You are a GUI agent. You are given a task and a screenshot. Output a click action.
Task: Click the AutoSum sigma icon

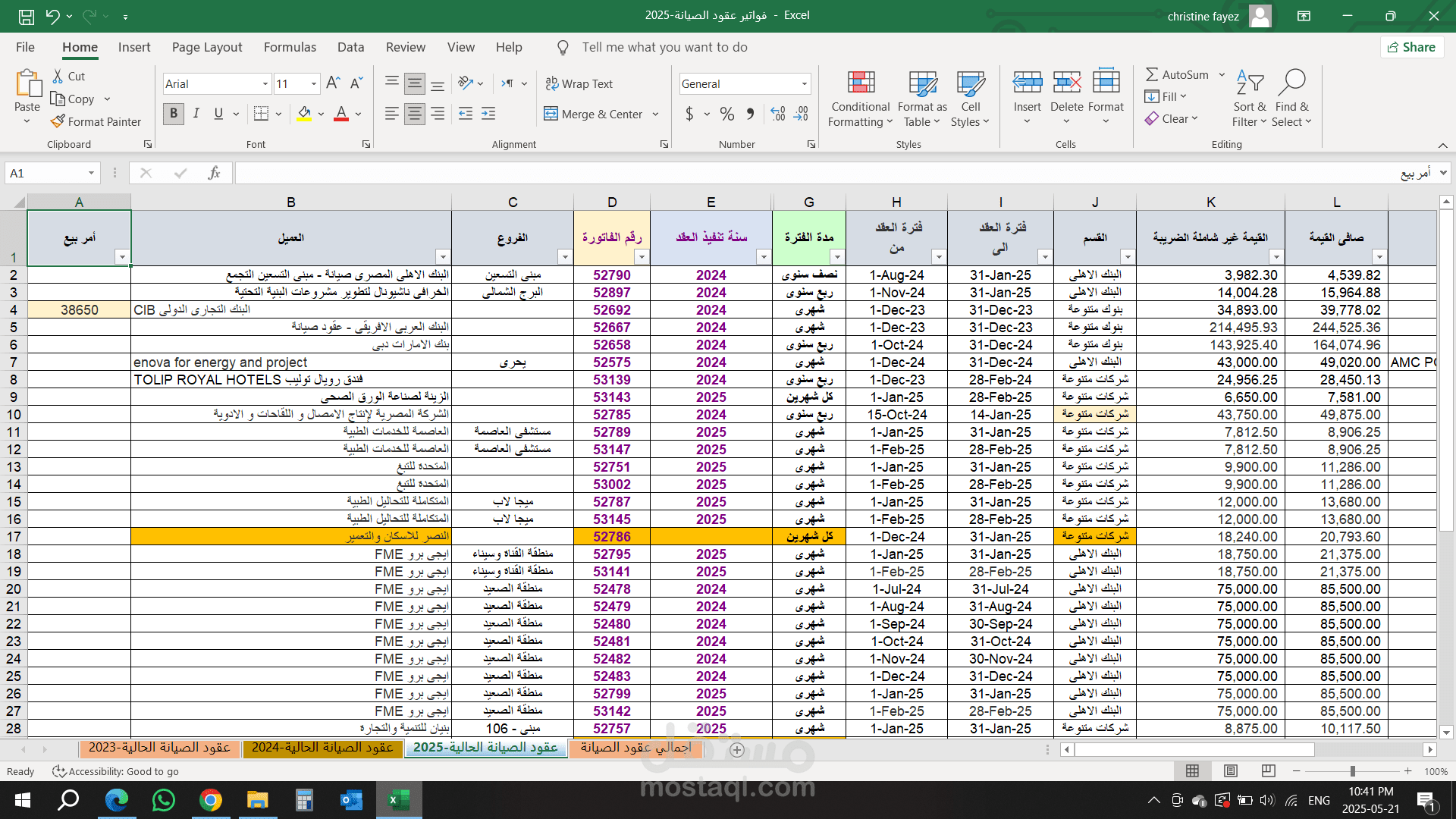[x=1152, y=74]
